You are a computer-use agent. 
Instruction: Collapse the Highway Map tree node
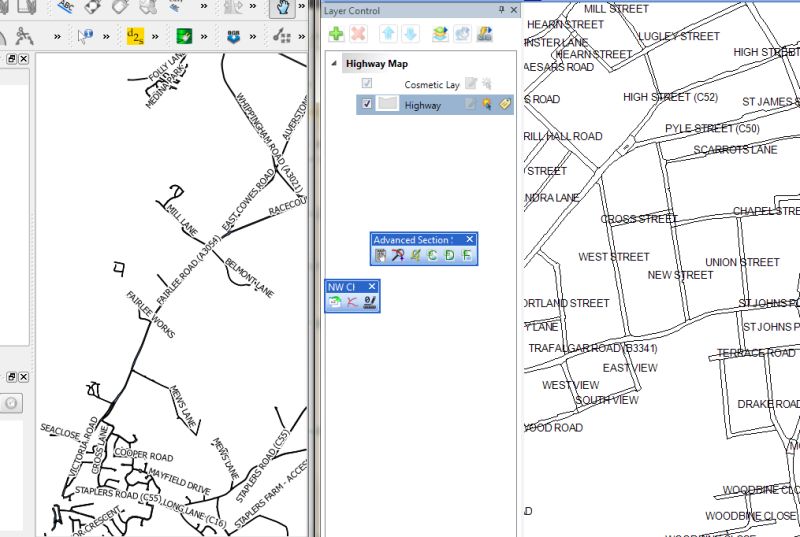[x=334, y=64]
